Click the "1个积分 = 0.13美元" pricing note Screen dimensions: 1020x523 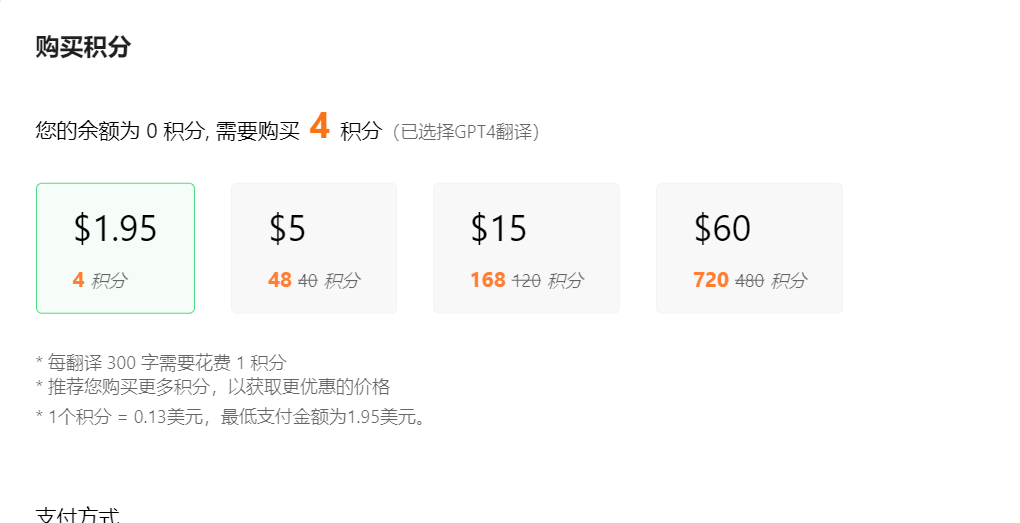pyautogui.click(x=126, y=416)
